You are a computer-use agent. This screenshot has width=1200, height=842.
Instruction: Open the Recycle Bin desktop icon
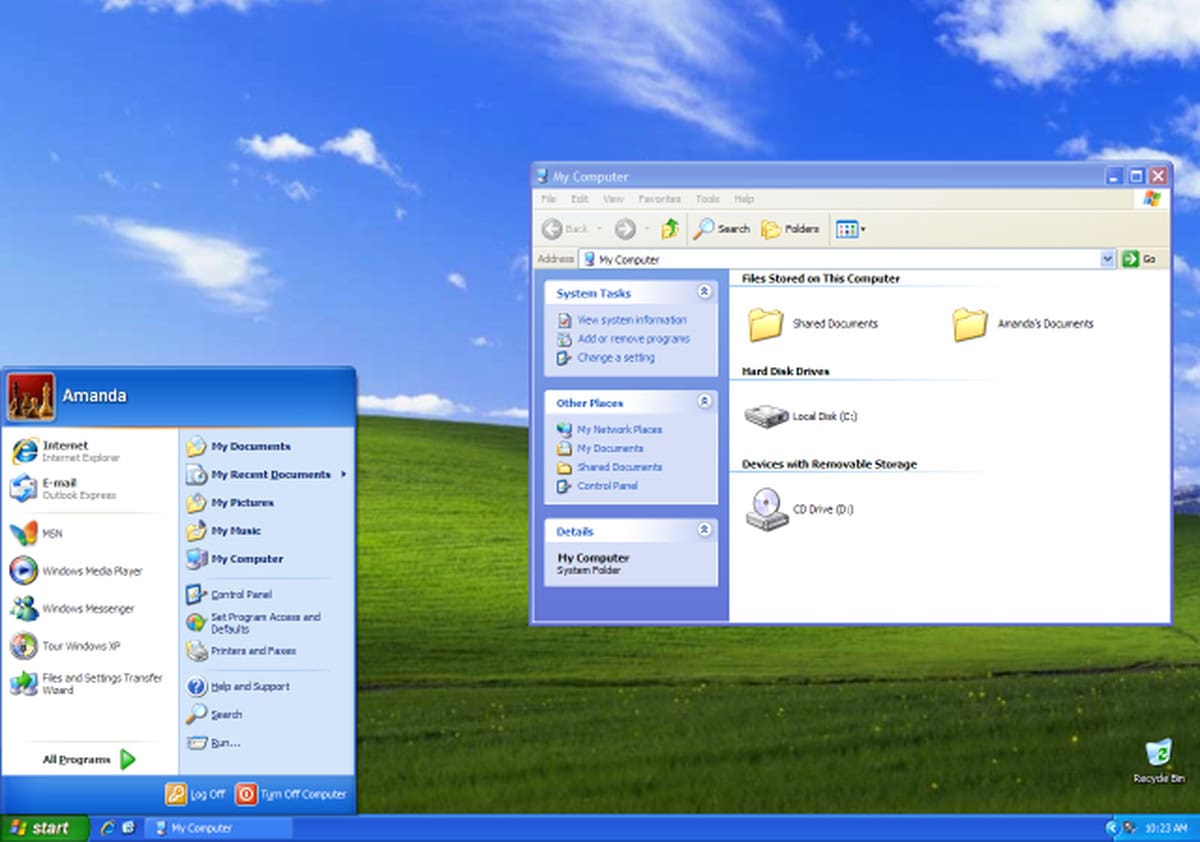1159,761
